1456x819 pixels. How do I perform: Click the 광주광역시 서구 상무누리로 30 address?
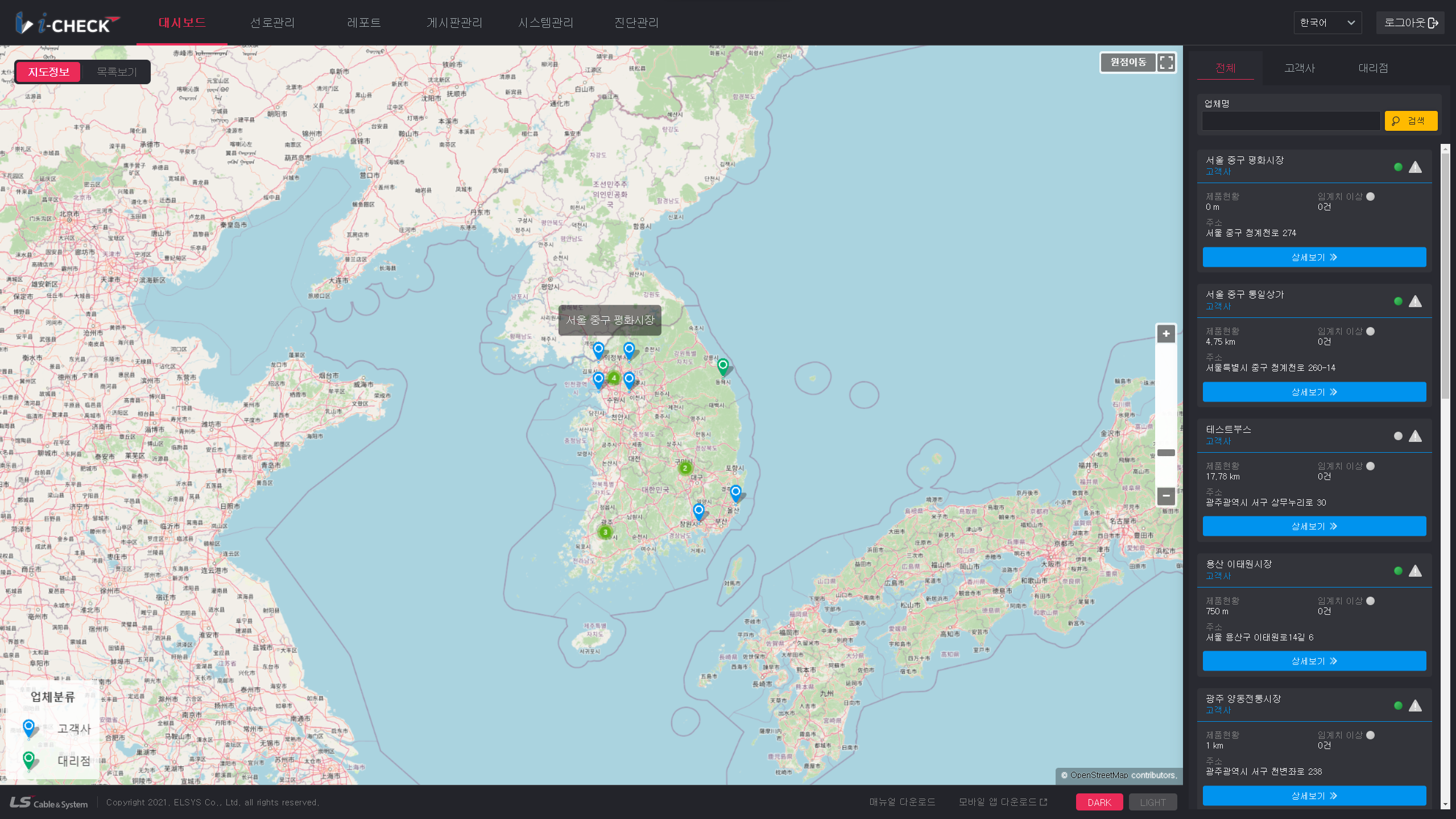(1265, 503)
